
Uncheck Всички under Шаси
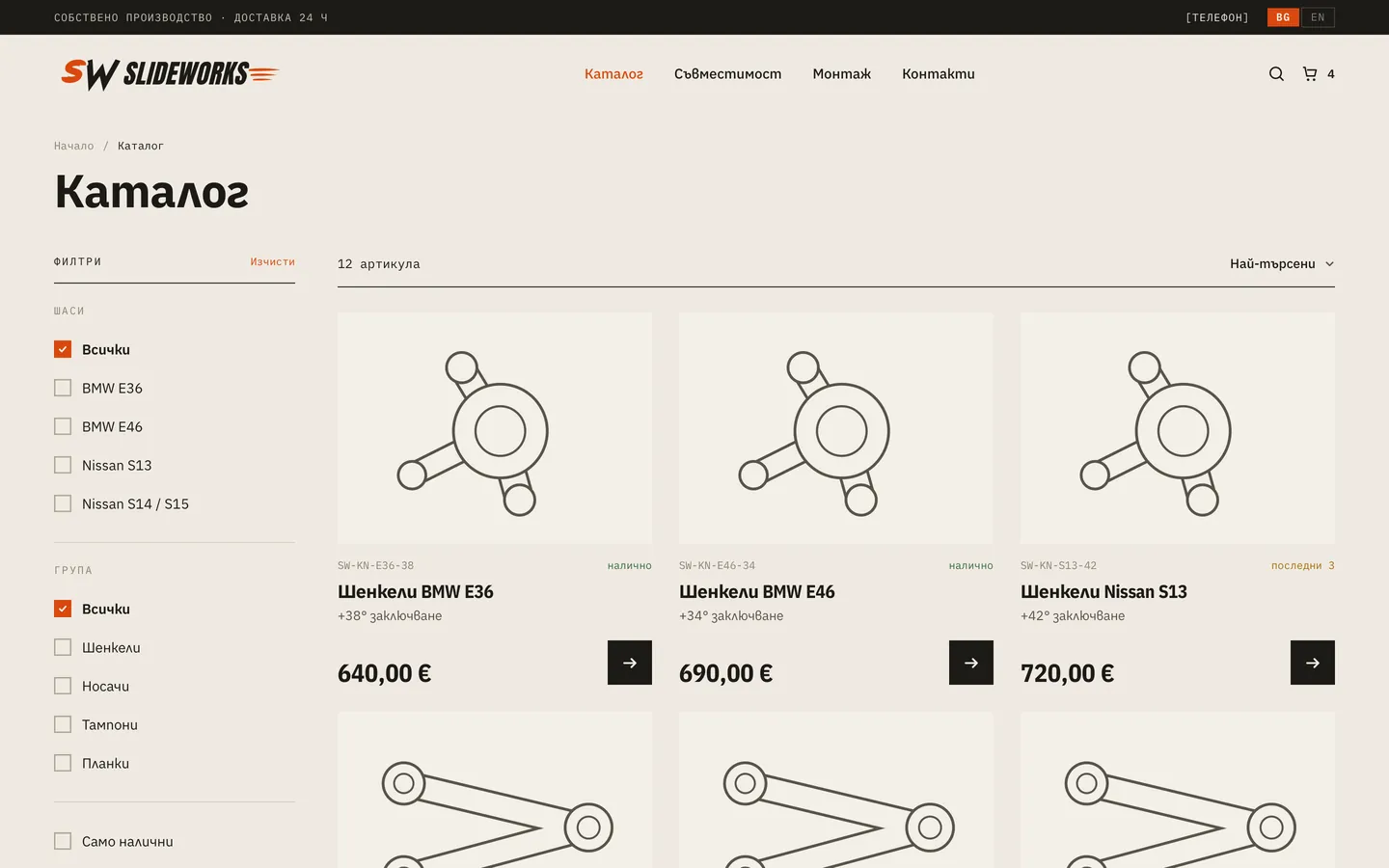pyautogui.click(x=63, y=349)
